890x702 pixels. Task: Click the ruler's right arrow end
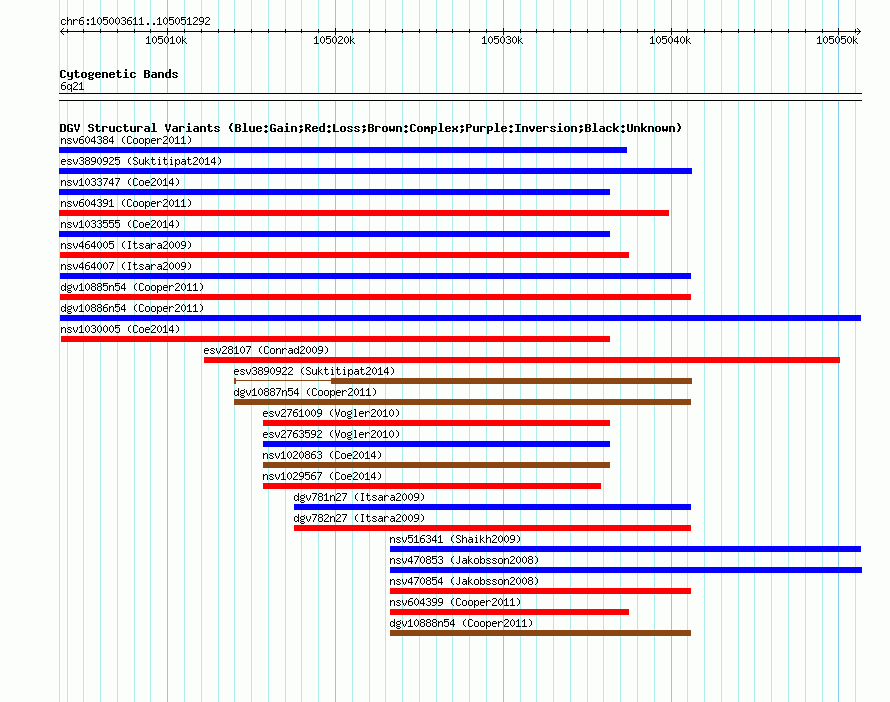coord(858,32)
